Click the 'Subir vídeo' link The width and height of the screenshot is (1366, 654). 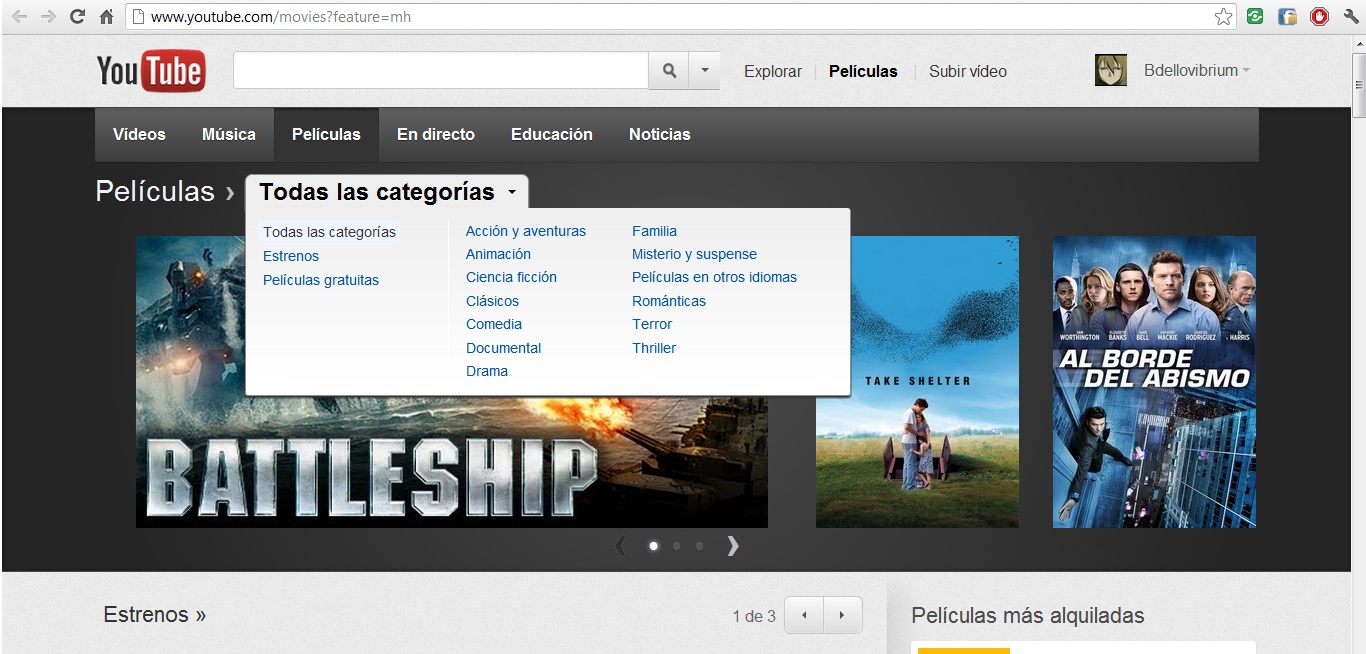tap(966, 71)
